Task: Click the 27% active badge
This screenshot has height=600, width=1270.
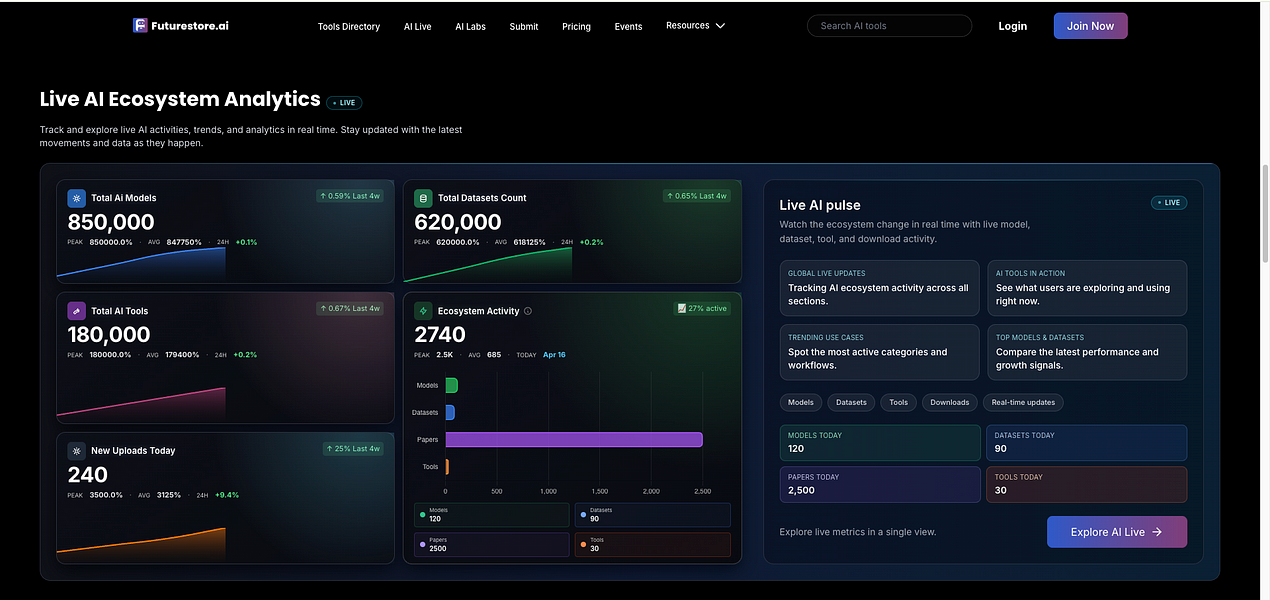Action: coord(702,308)
